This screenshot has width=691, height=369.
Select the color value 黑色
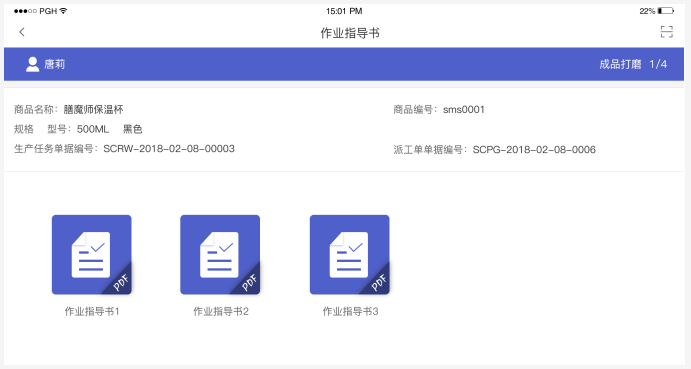[x=132, y=129]
